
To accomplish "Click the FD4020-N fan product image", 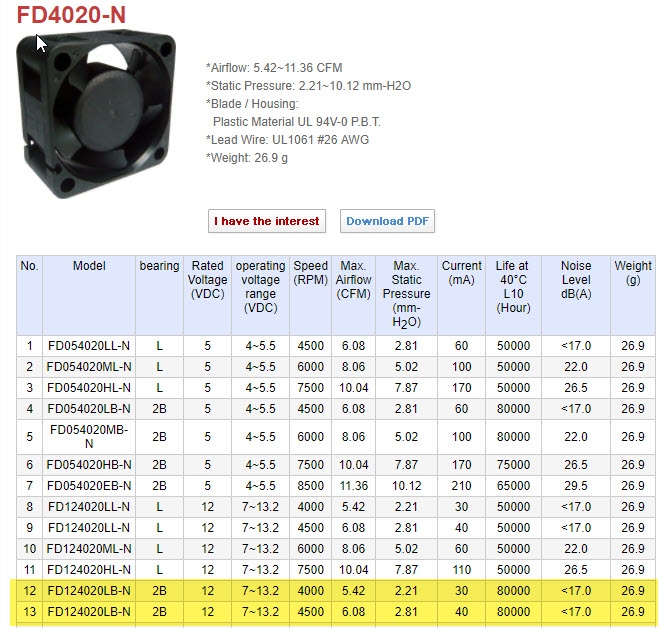I will pyautogui.click(x=96, y=113).
